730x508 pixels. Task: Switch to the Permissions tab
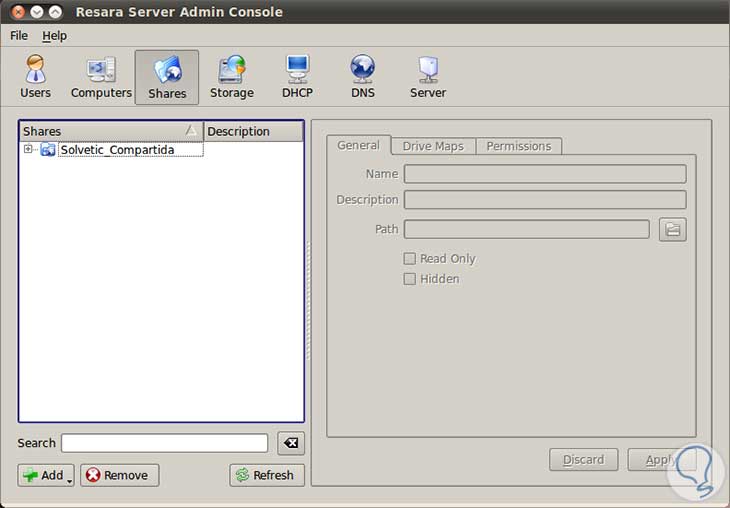519,146
